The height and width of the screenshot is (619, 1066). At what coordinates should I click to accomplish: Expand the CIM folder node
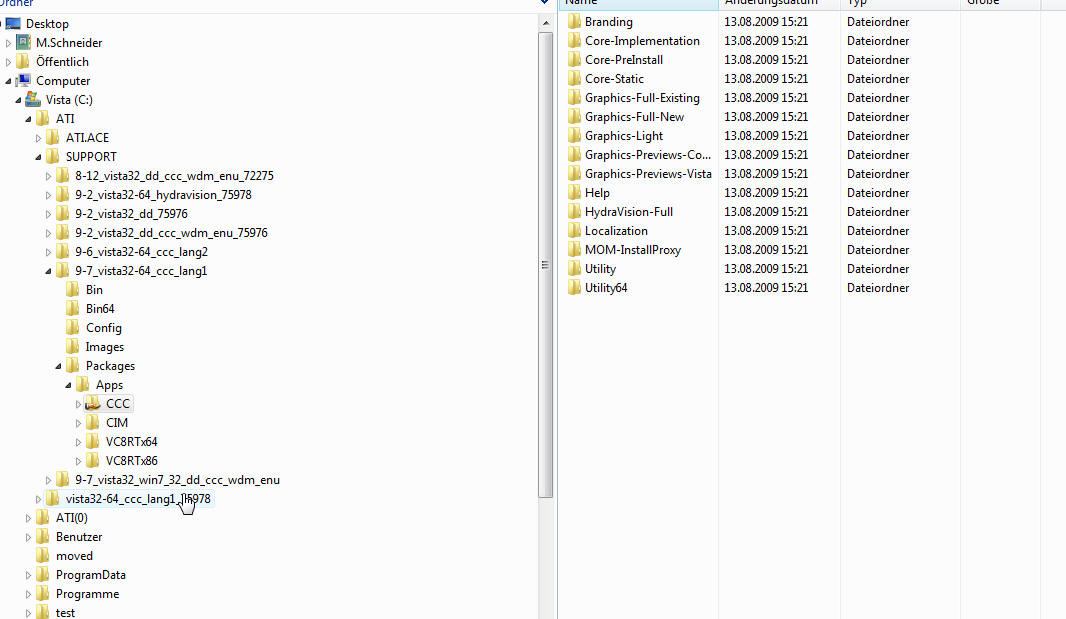coord(78,423)
